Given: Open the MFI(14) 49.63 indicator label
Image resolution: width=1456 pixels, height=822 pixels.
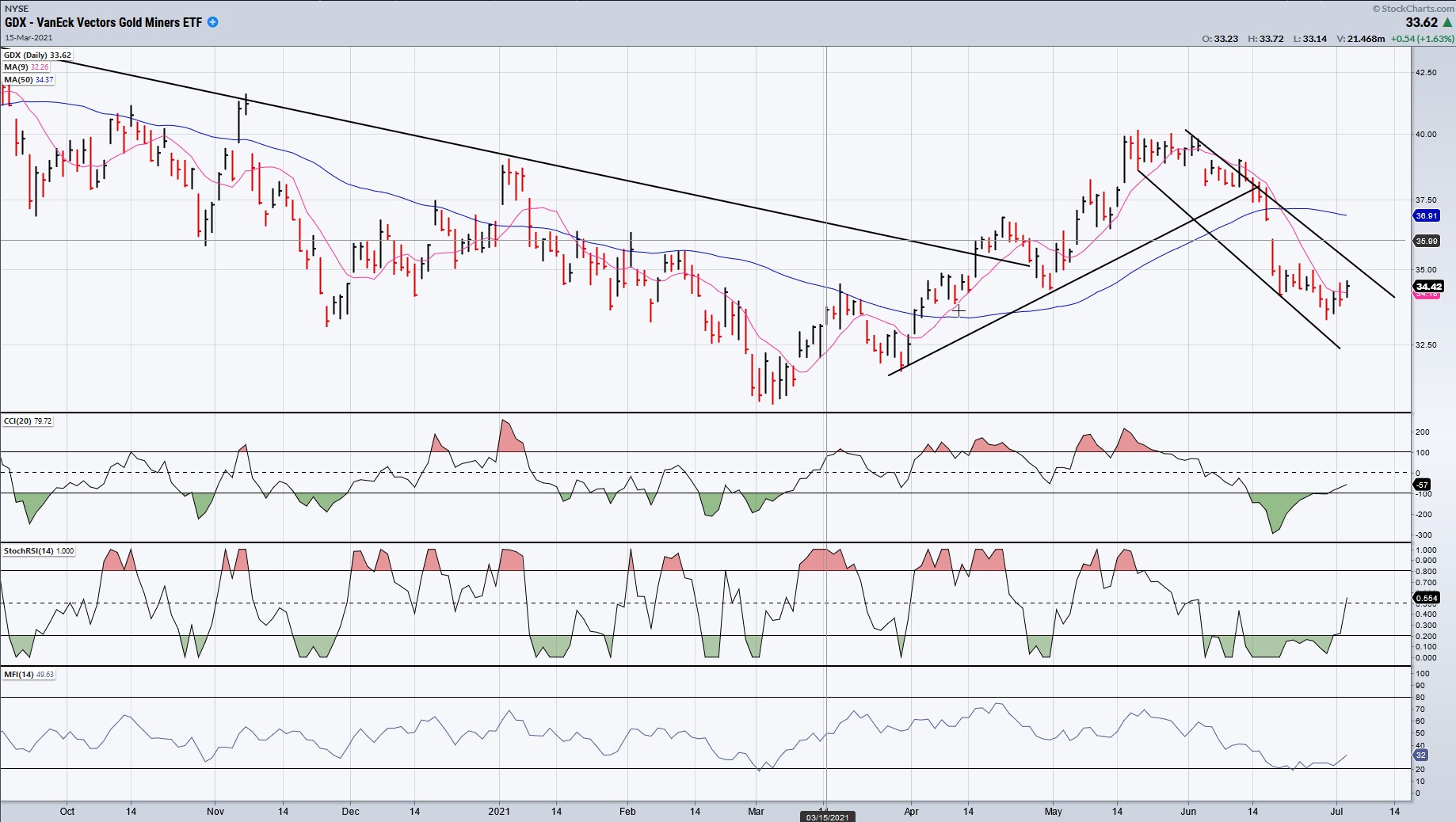Looking at the screenshot, I should pyautogui.click(x=29, y=674).
